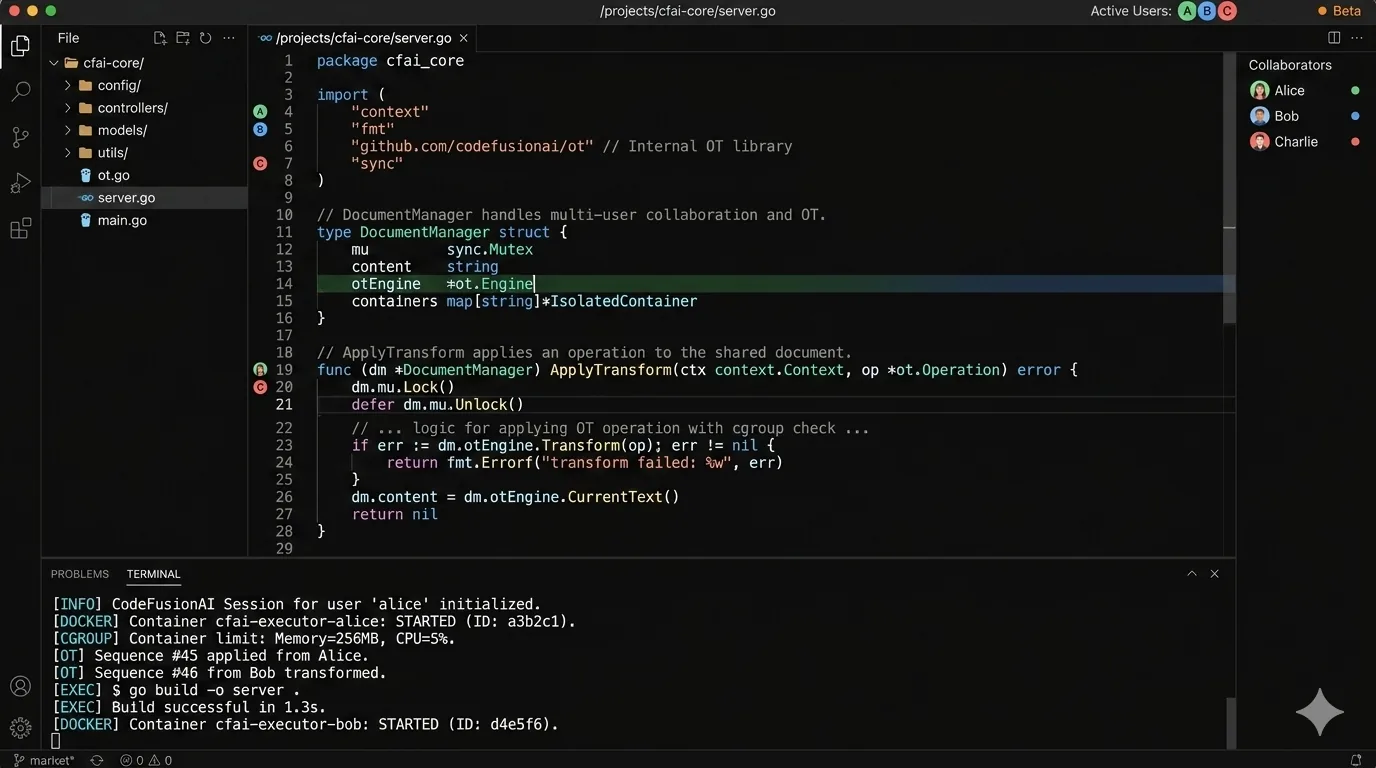Switch to the PROBLEMS tab

[x=80, y=574]
